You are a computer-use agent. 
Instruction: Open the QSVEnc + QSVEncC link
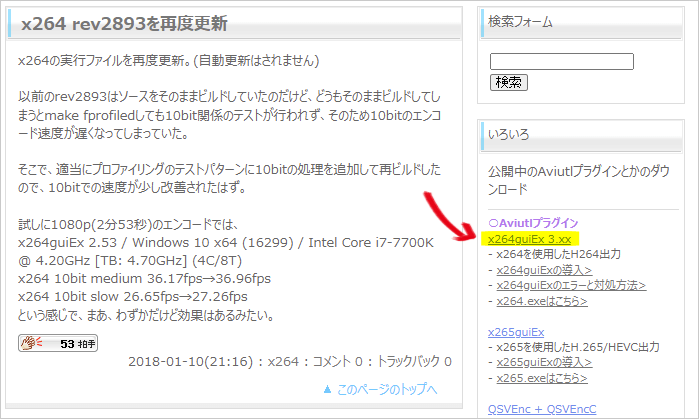pos(542,409)
